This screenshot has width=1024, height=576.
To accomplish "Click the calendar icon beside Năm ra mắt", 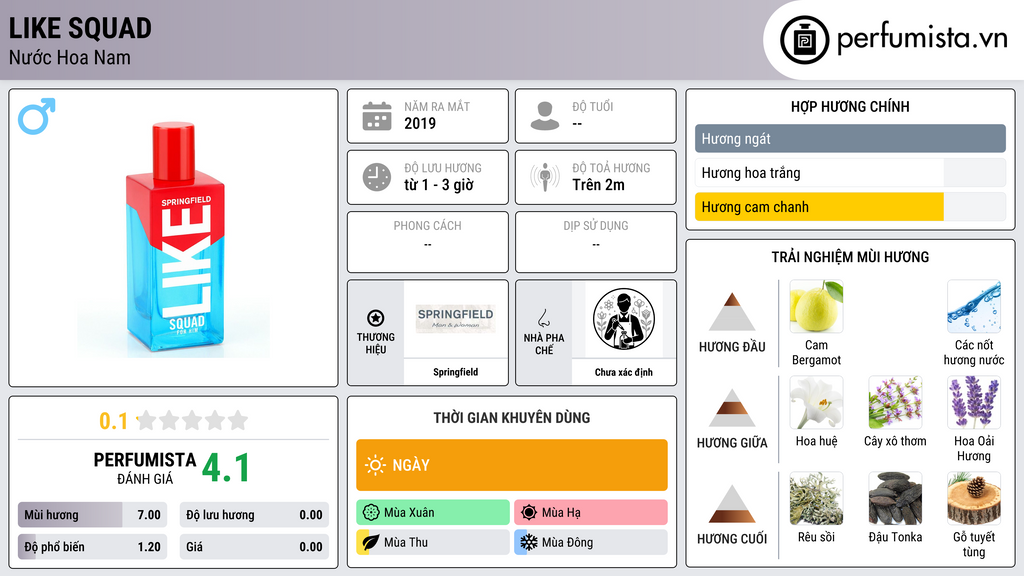I will pyautogui.click(x=377, y=116).
